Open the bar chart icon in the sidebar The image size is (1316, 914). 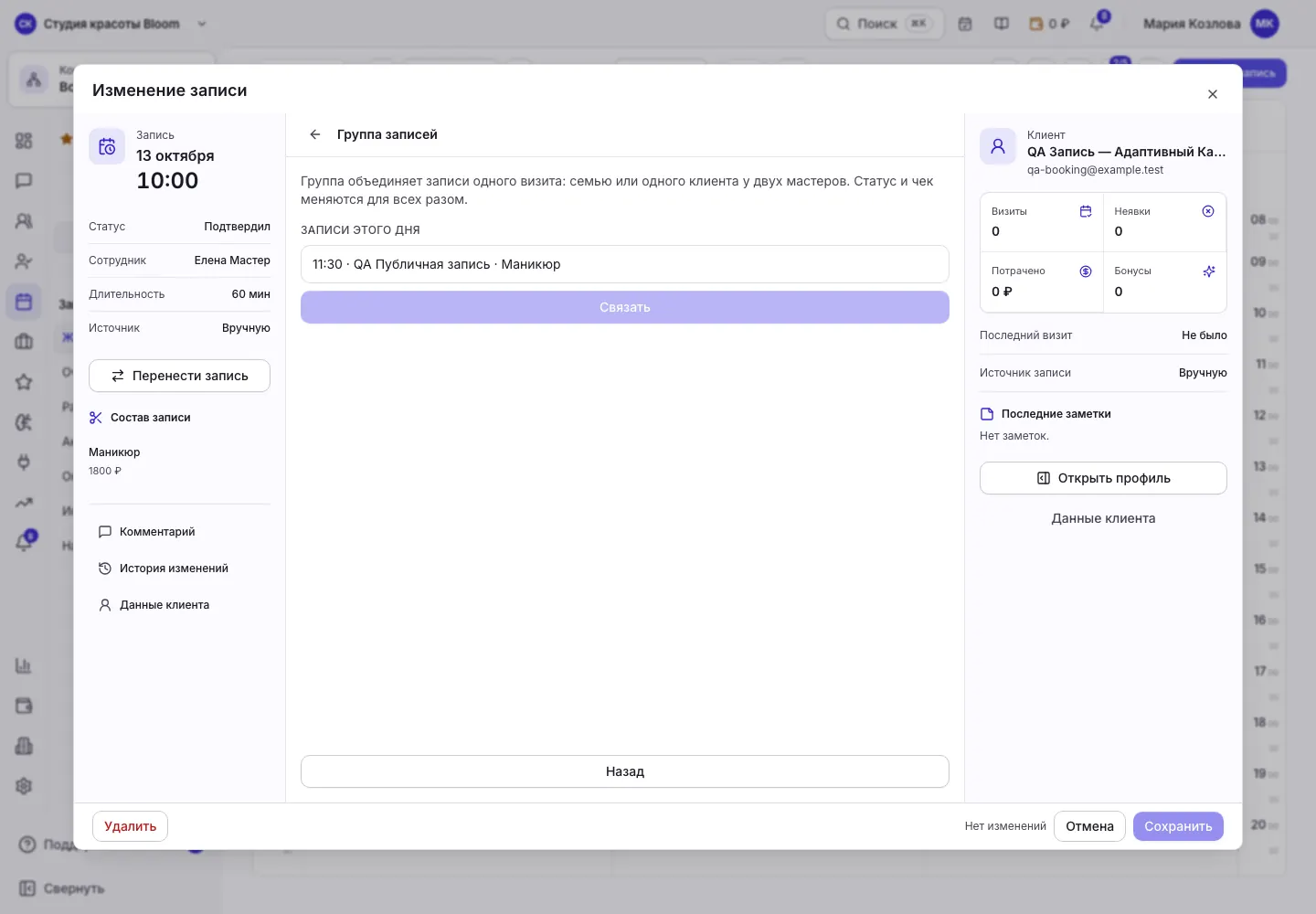click(24, 665)
